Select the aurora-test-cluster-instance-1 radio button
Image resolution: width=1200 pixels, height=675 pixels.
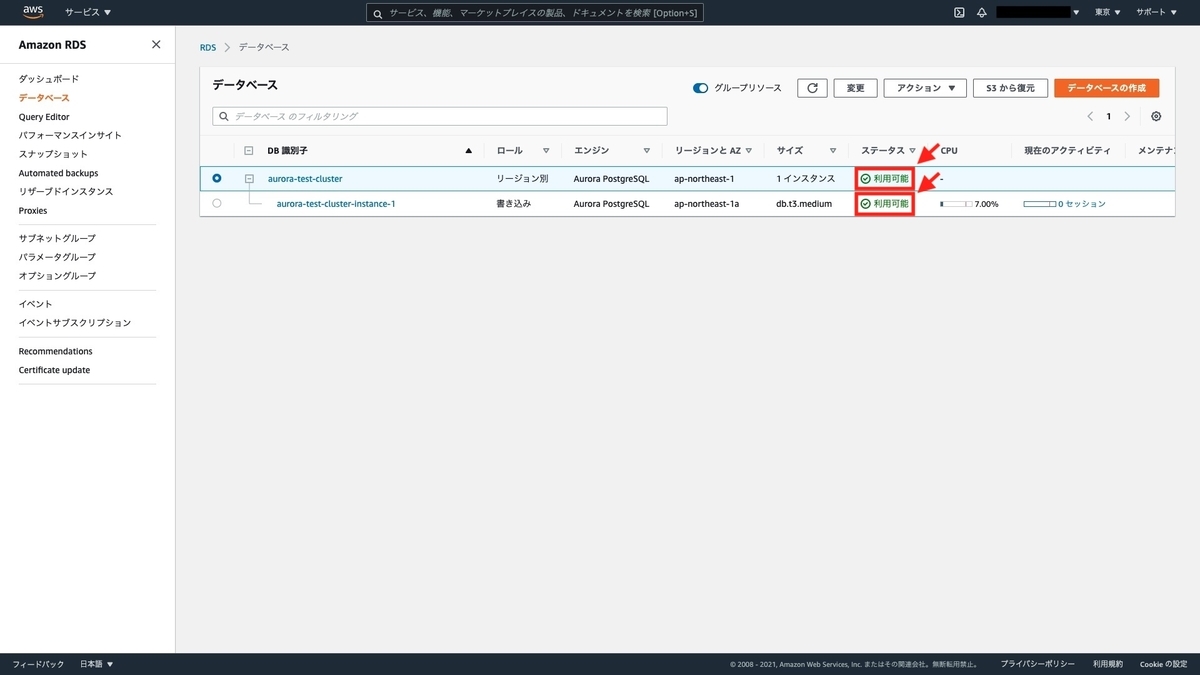217,203
